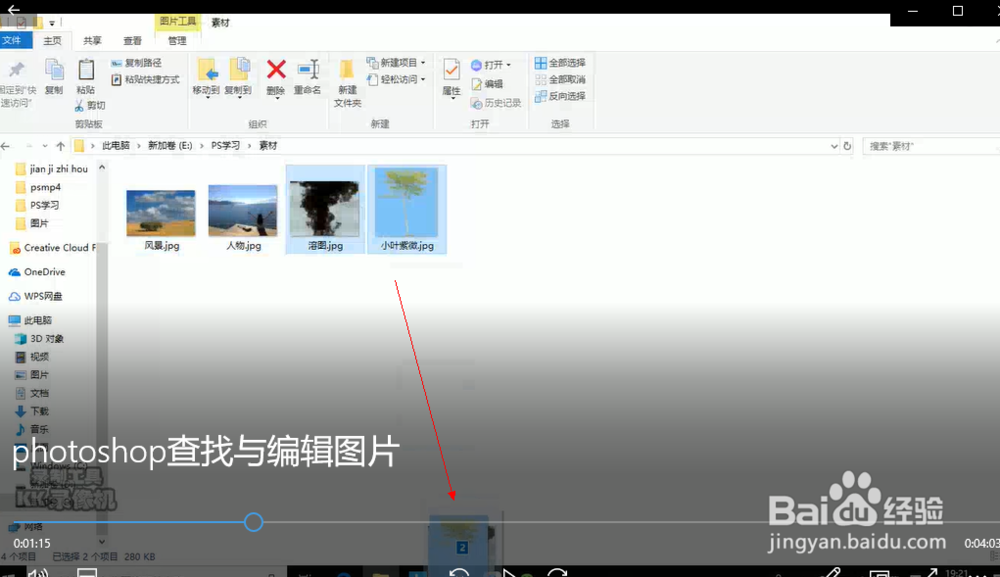Viewport: 1000px width, 577px height.
Task: Switch to the Home (主页) ribbon tab
Action: pos(52,41)
